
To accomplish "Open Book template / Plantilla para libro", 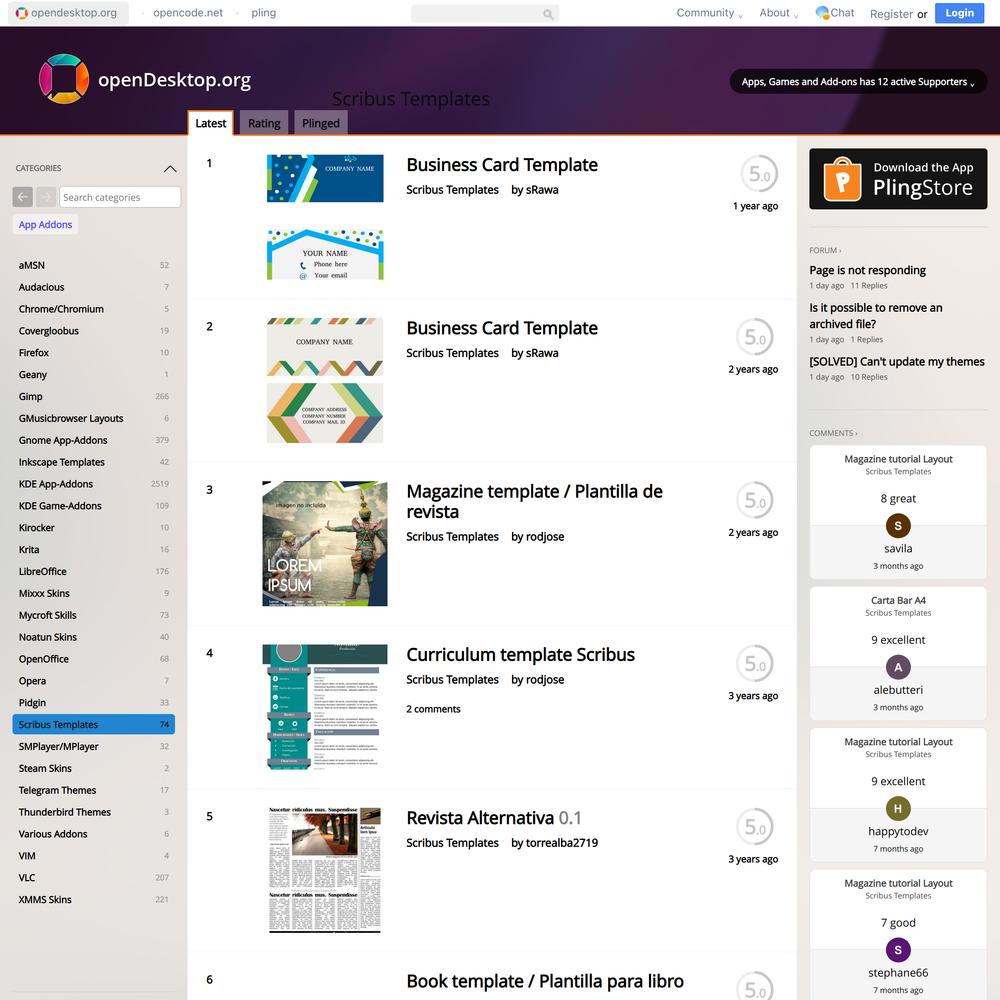I will click(545, 982).
